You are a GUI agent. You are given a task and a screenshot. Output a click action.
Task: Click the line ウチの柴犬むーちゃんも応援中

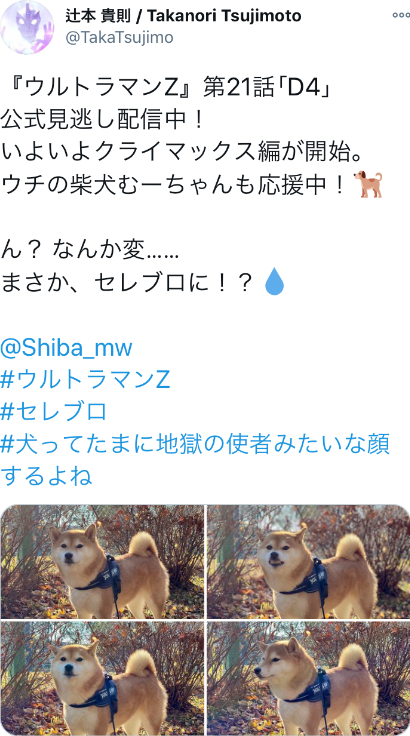click(x=173, y=185)
